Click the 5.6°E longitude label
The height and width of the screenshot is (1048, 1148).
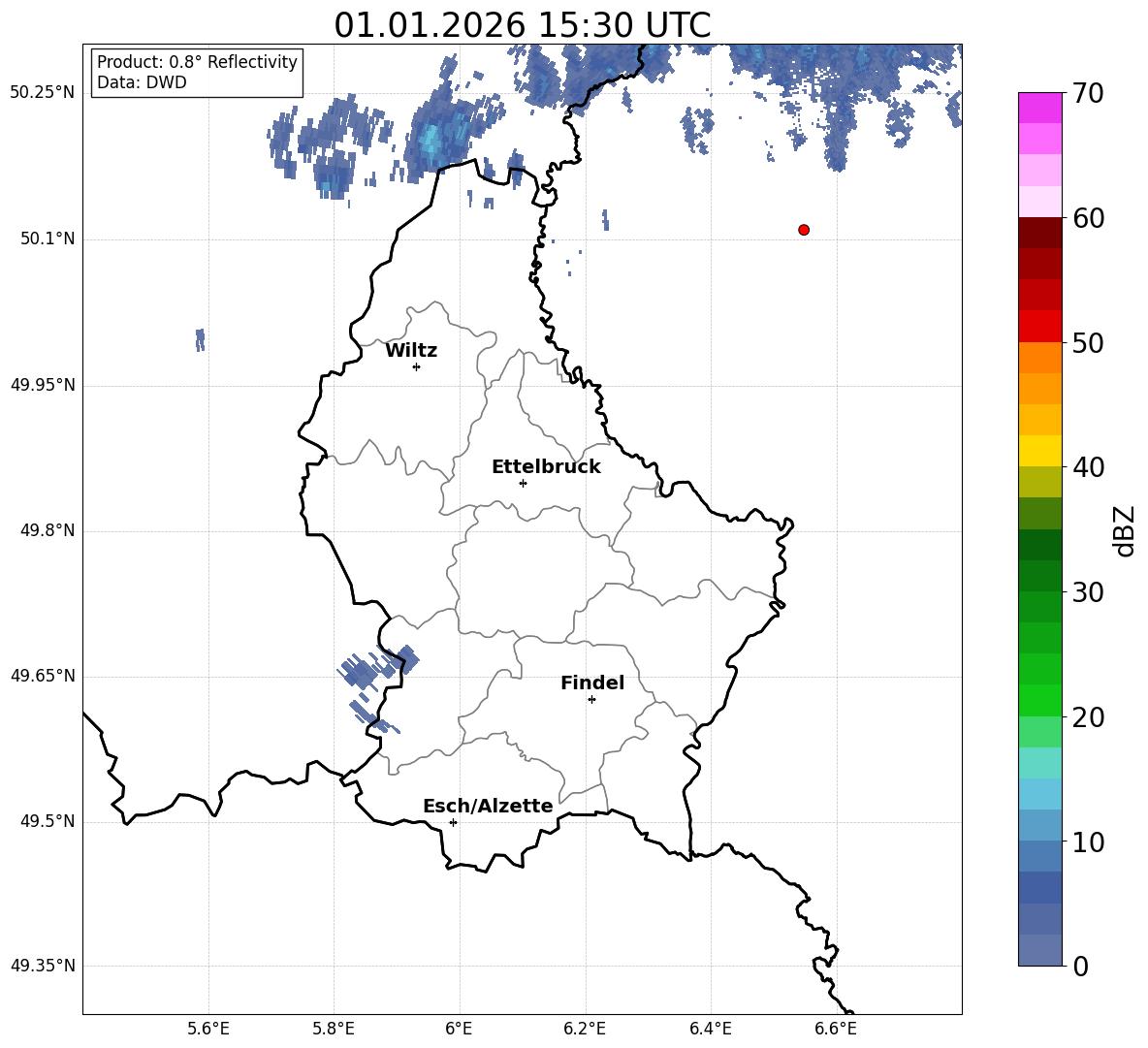208,1029
